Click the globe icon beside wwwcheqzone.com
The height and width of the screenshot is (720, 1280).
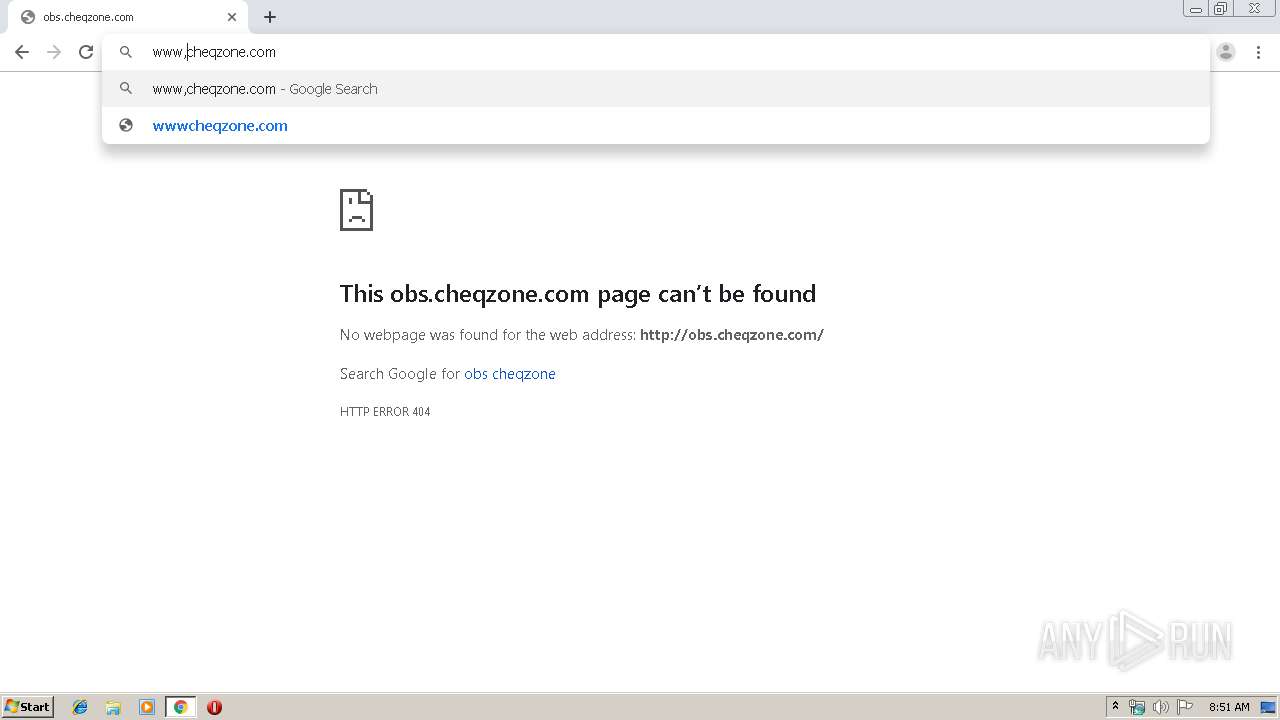126,126
